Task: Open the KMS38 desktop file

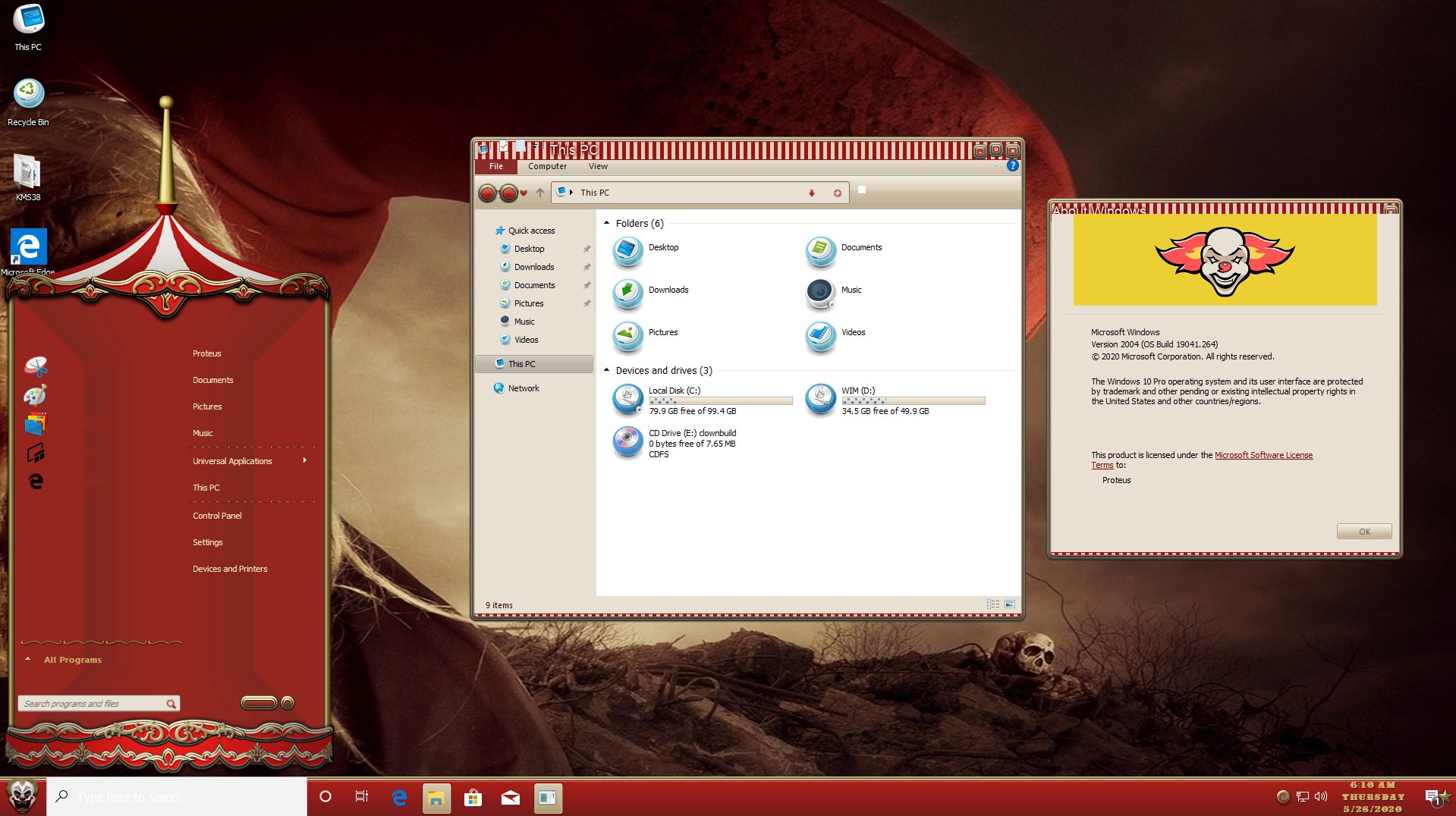Action: pos(28,177)
